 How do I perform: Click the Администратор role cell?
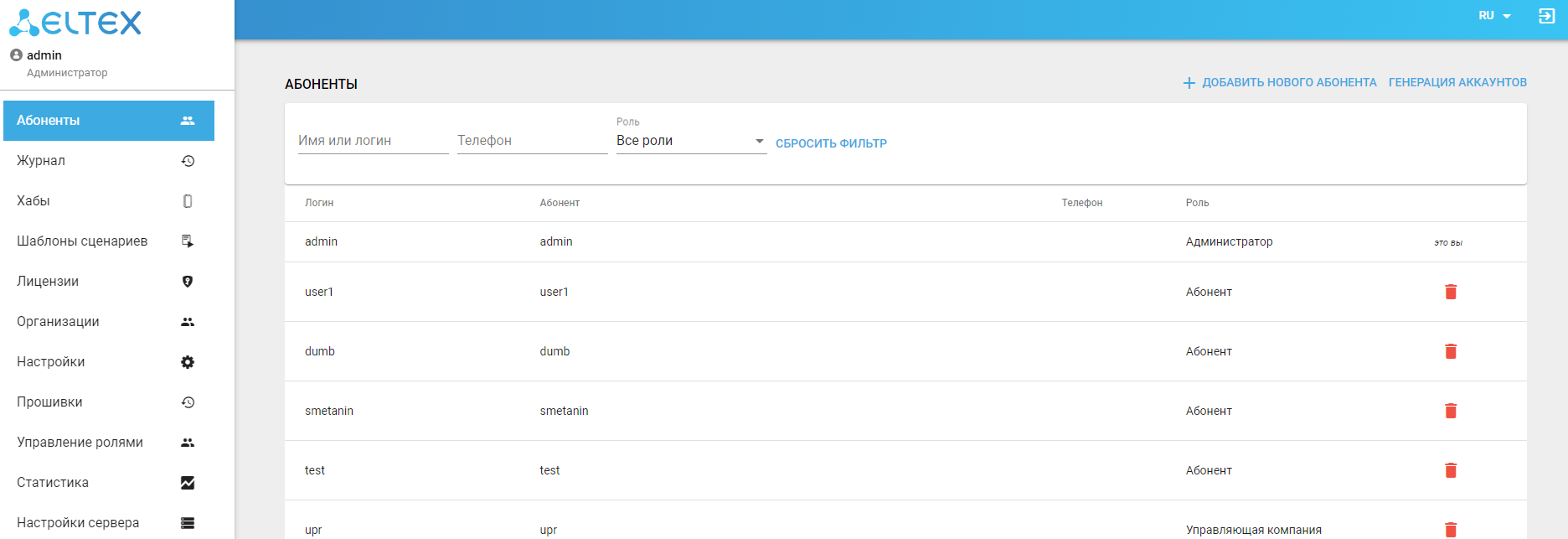1229,241
